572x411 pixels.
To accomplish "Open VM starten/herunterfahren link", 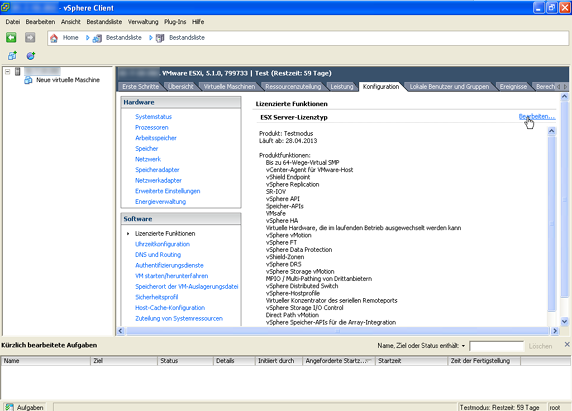I will click(171, 276).
